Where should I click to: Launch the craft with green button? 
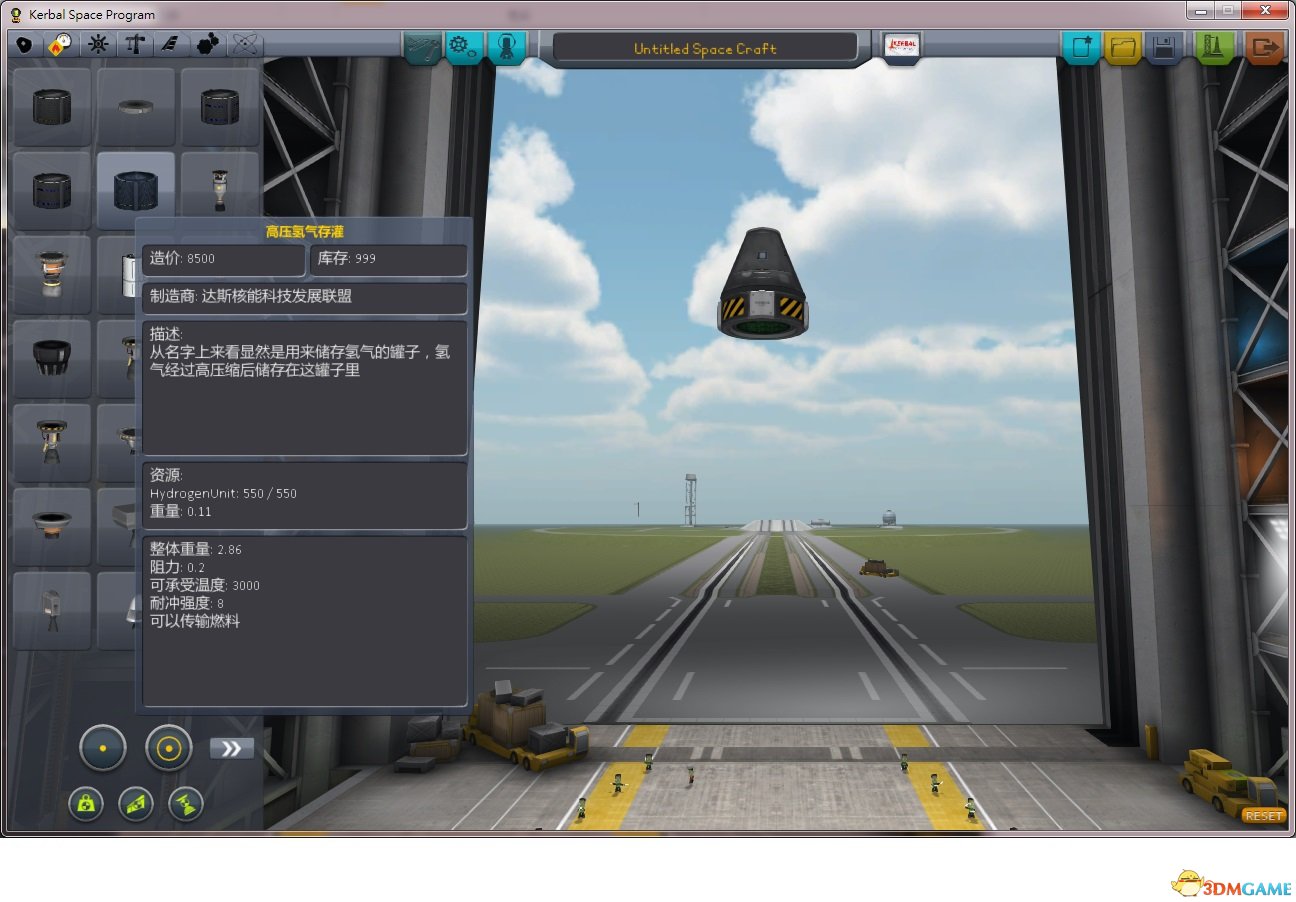[x=1215, y=47]
